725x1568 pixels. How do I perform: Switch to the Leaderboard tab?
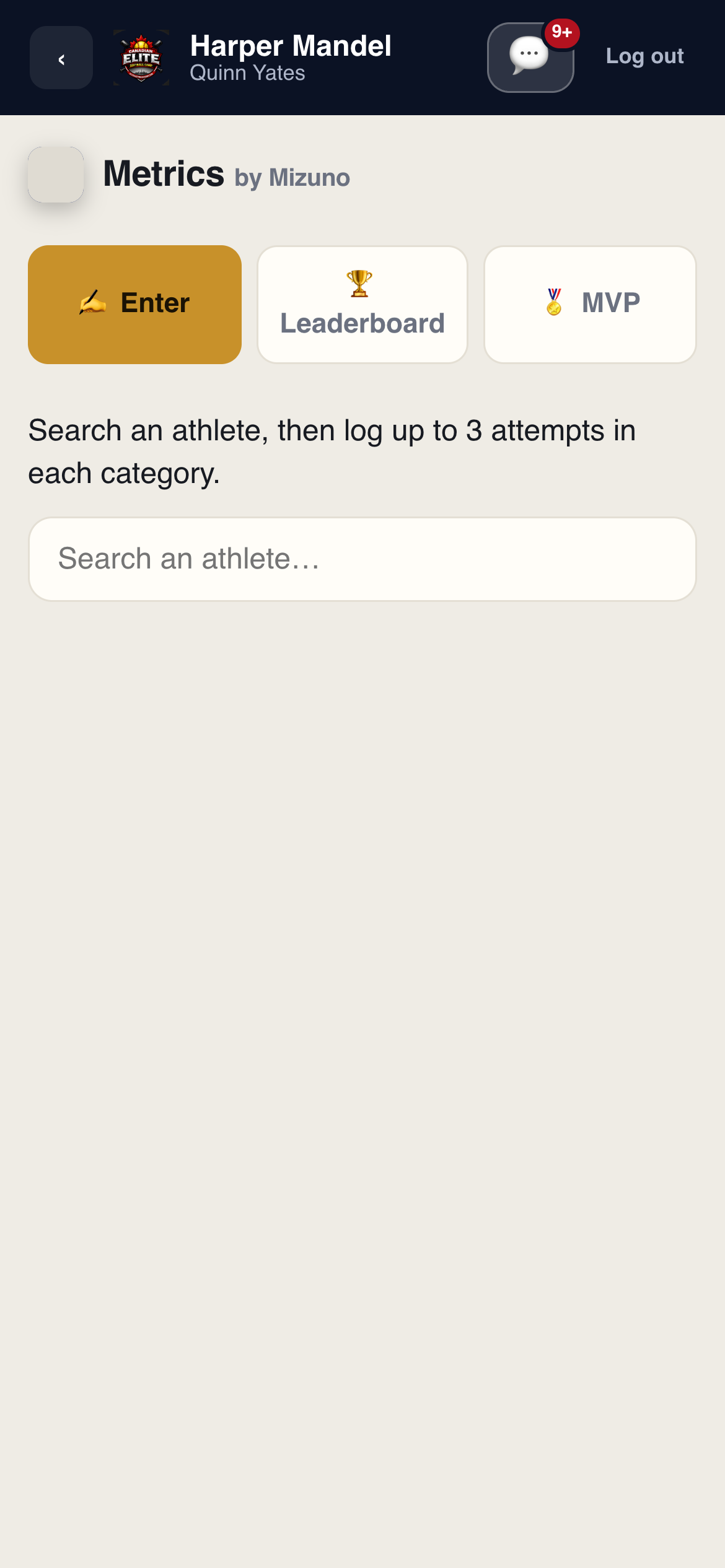click(x=362, y=305)
